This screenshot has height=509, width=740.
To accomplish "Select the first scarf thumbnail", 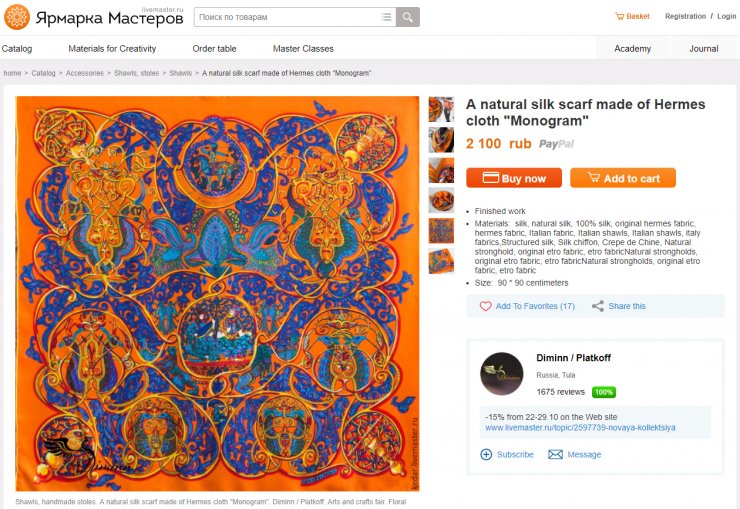I will pos(441,109).
